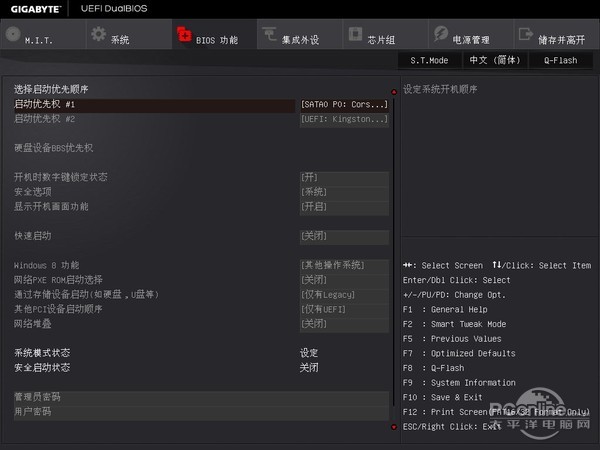Screen dimensions: 600x450
Task: Click the red scroll-down arrow
Action: pyautogui.click(x=394, y=427)
